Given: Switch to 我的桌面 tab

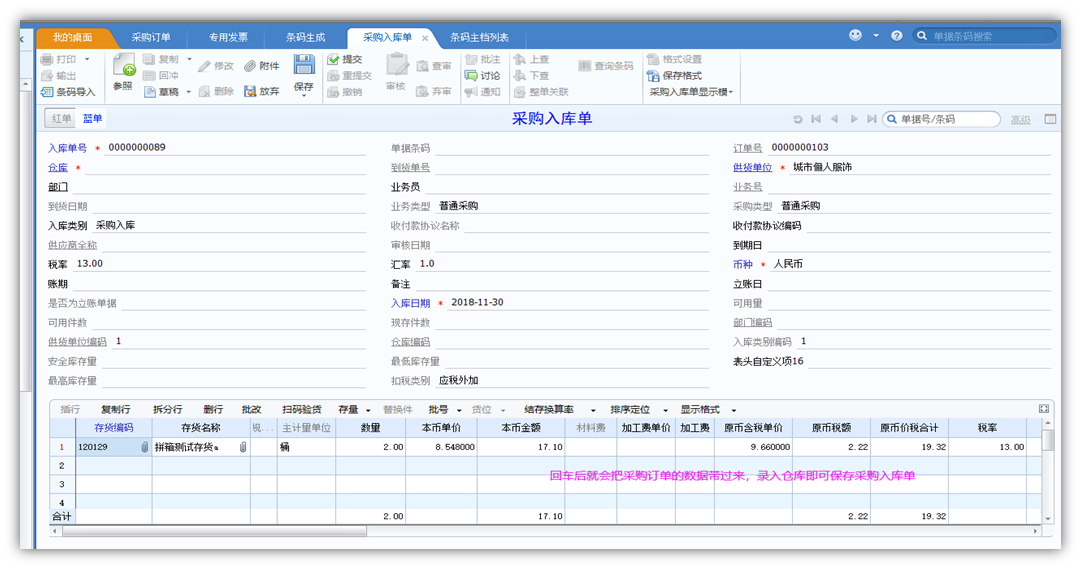Looking at the screenshot, I should pos(72,37).
